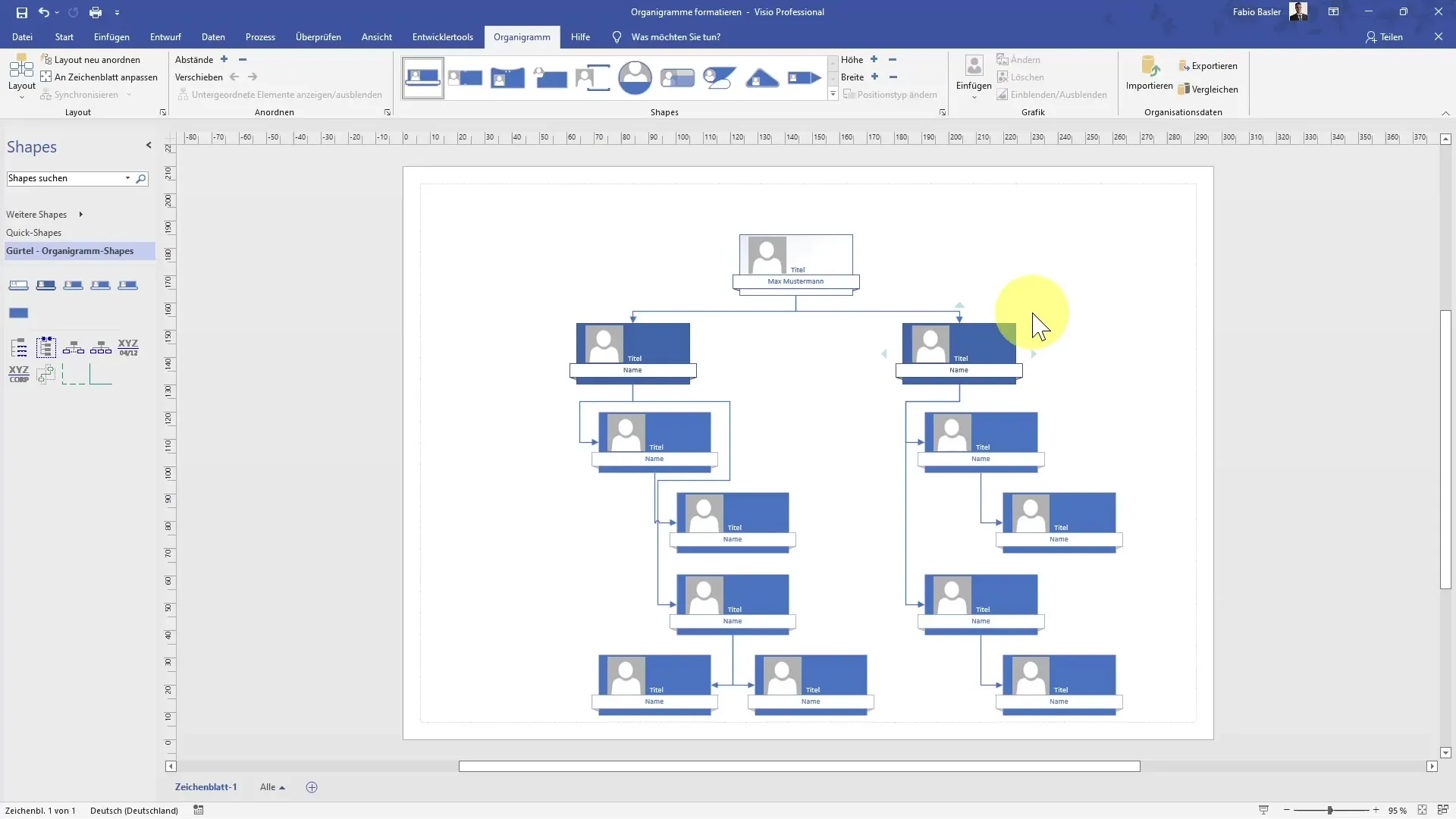Select the Quick-Shapes stencil
The height and width of the screenshot is (819, 1456).
tap(34, 233)
